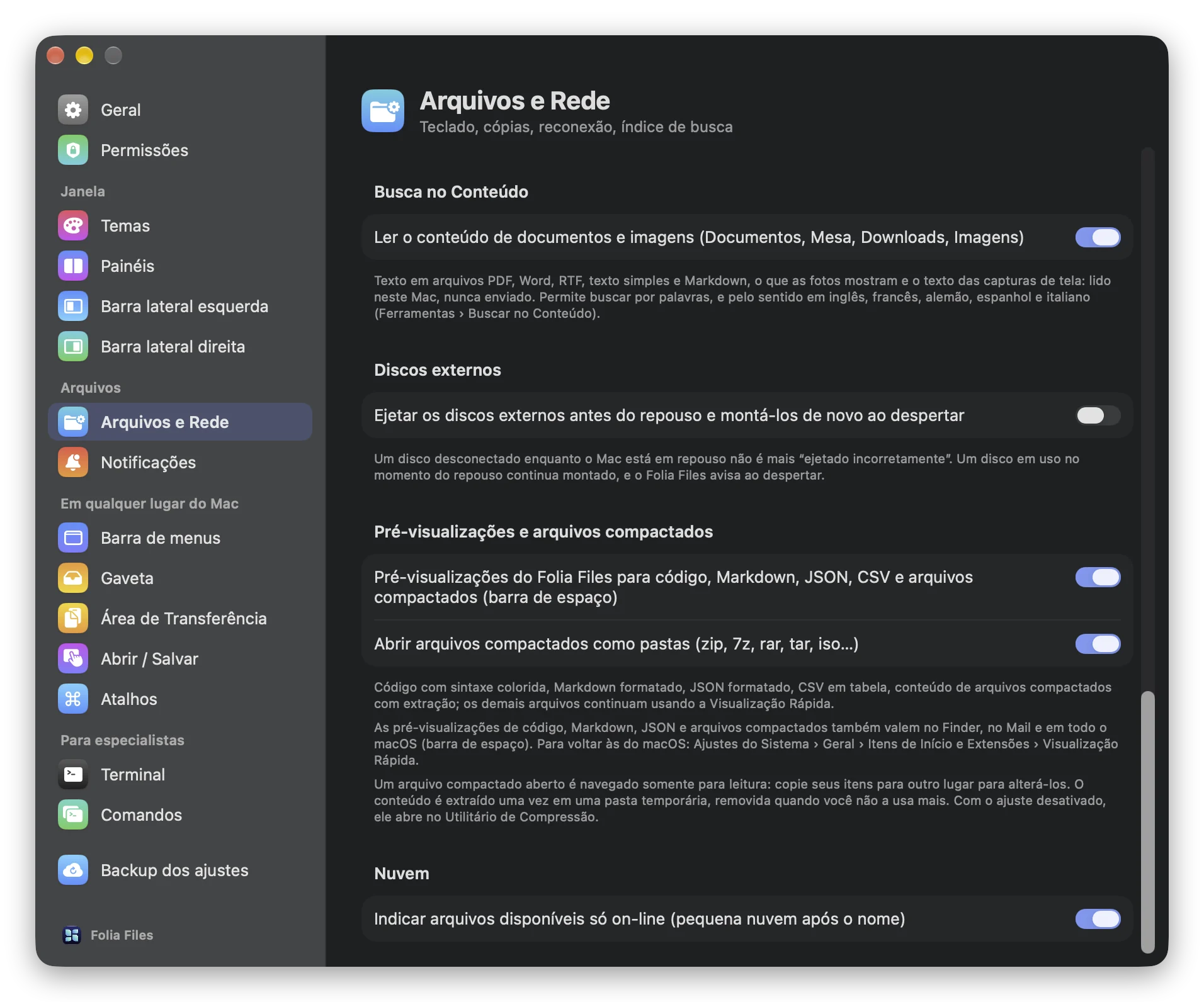
Task: Click Backup dos ajustes label
Action: (174, 870)
